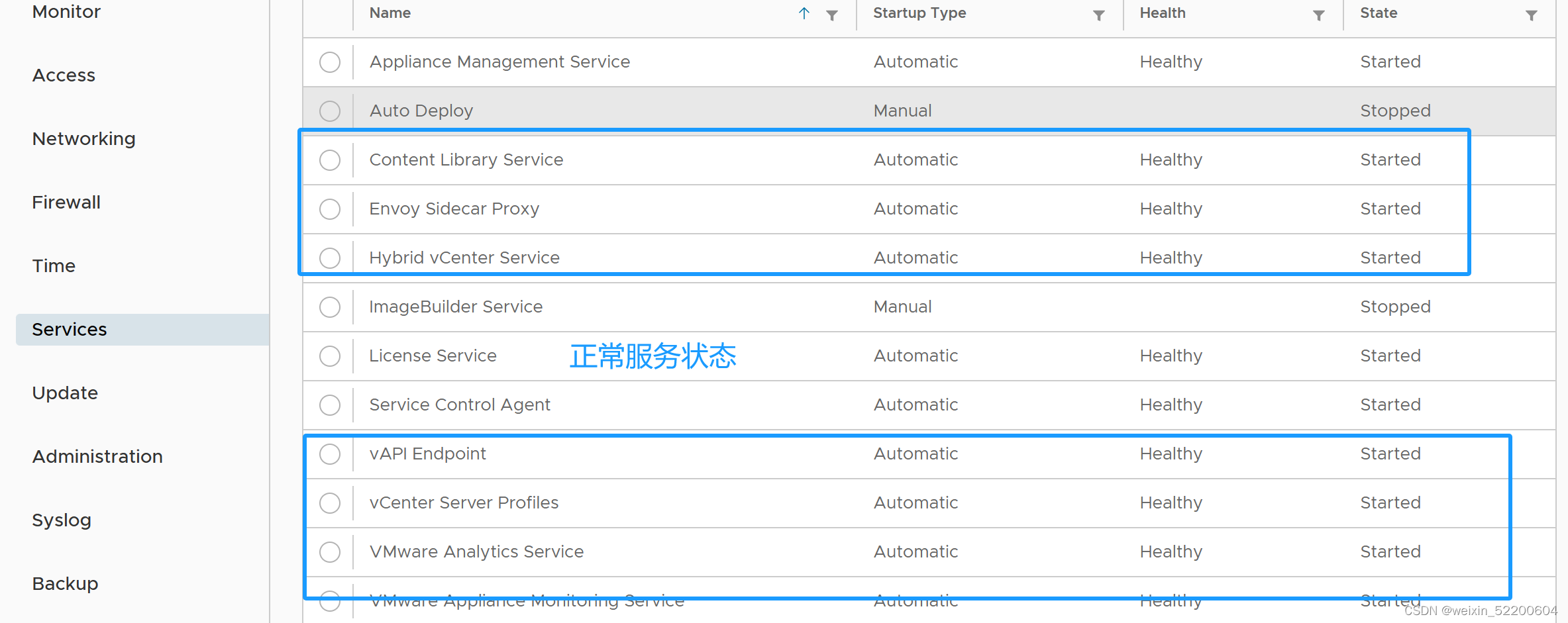
Task: Click the Appliance Management Service name
Action: pyautogui.click(x=499, y=62)
